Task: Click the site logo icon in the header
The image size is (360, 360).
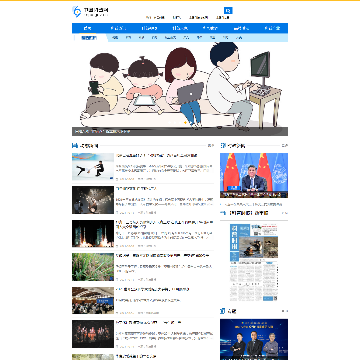Action: (x=77, y=11)
